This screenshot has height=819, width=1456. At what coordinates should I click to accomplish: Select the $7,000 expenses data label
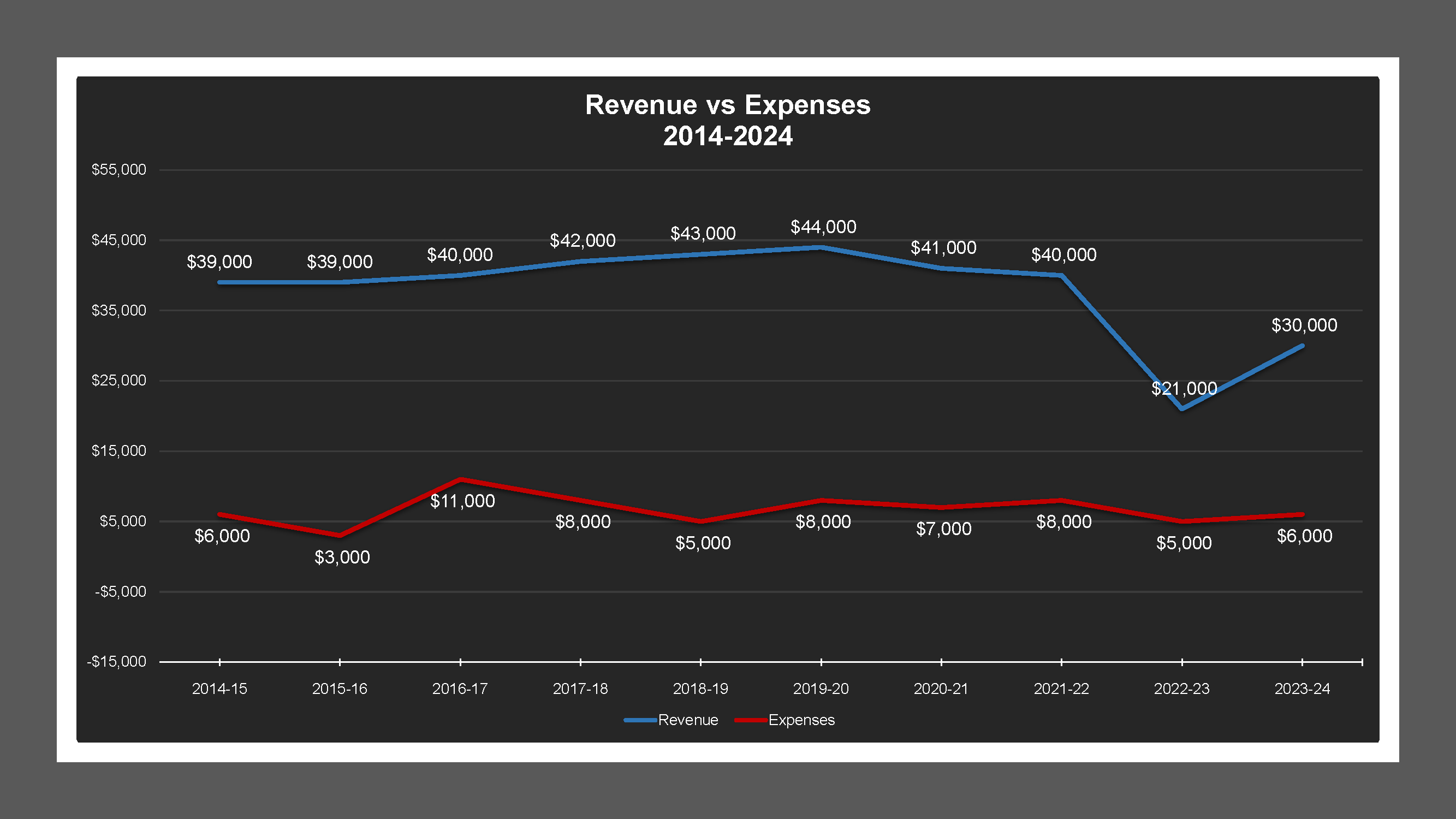(943, 530)
